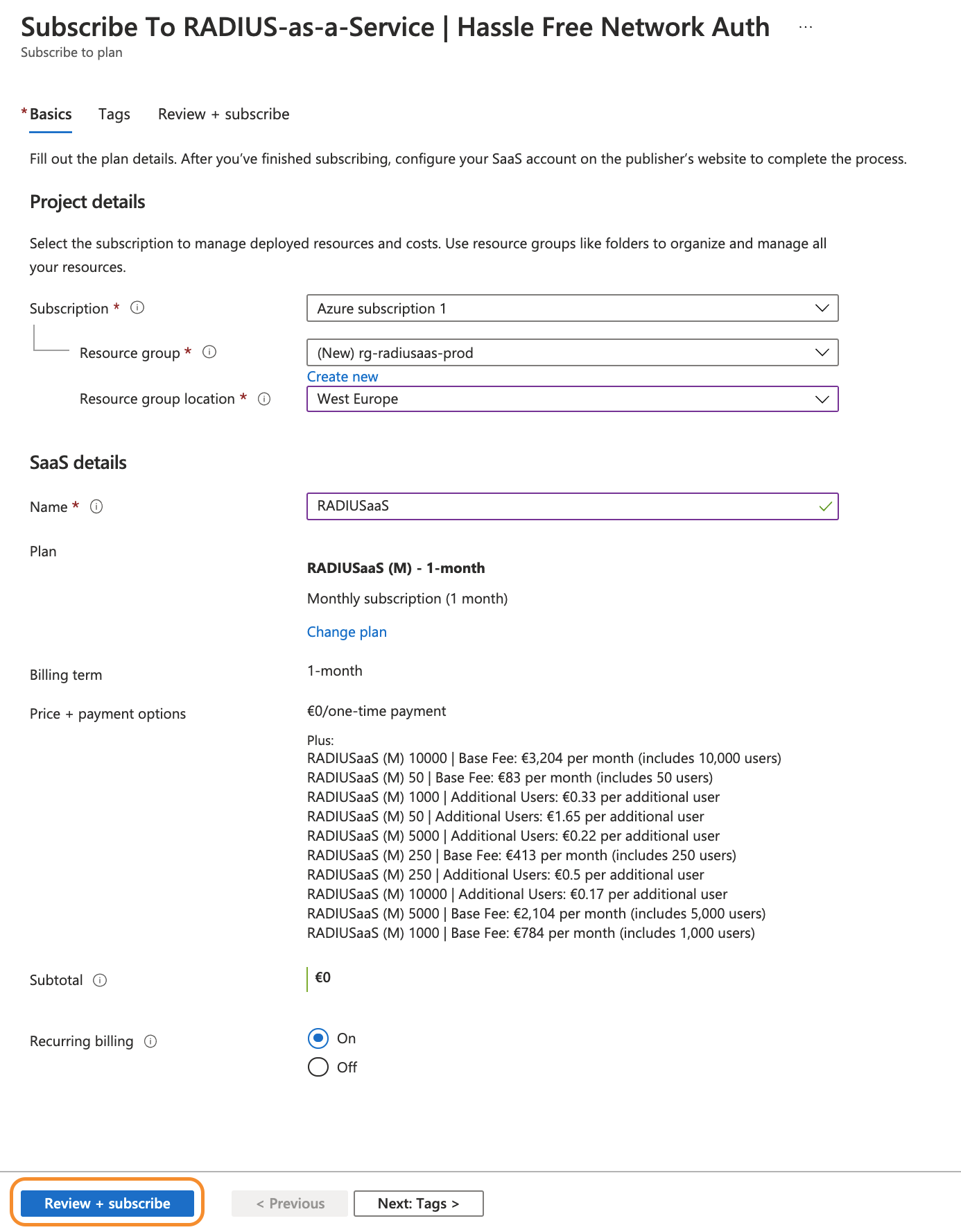Click the Resource group location info icon
961x1232 pixels.
click(264, 399)
